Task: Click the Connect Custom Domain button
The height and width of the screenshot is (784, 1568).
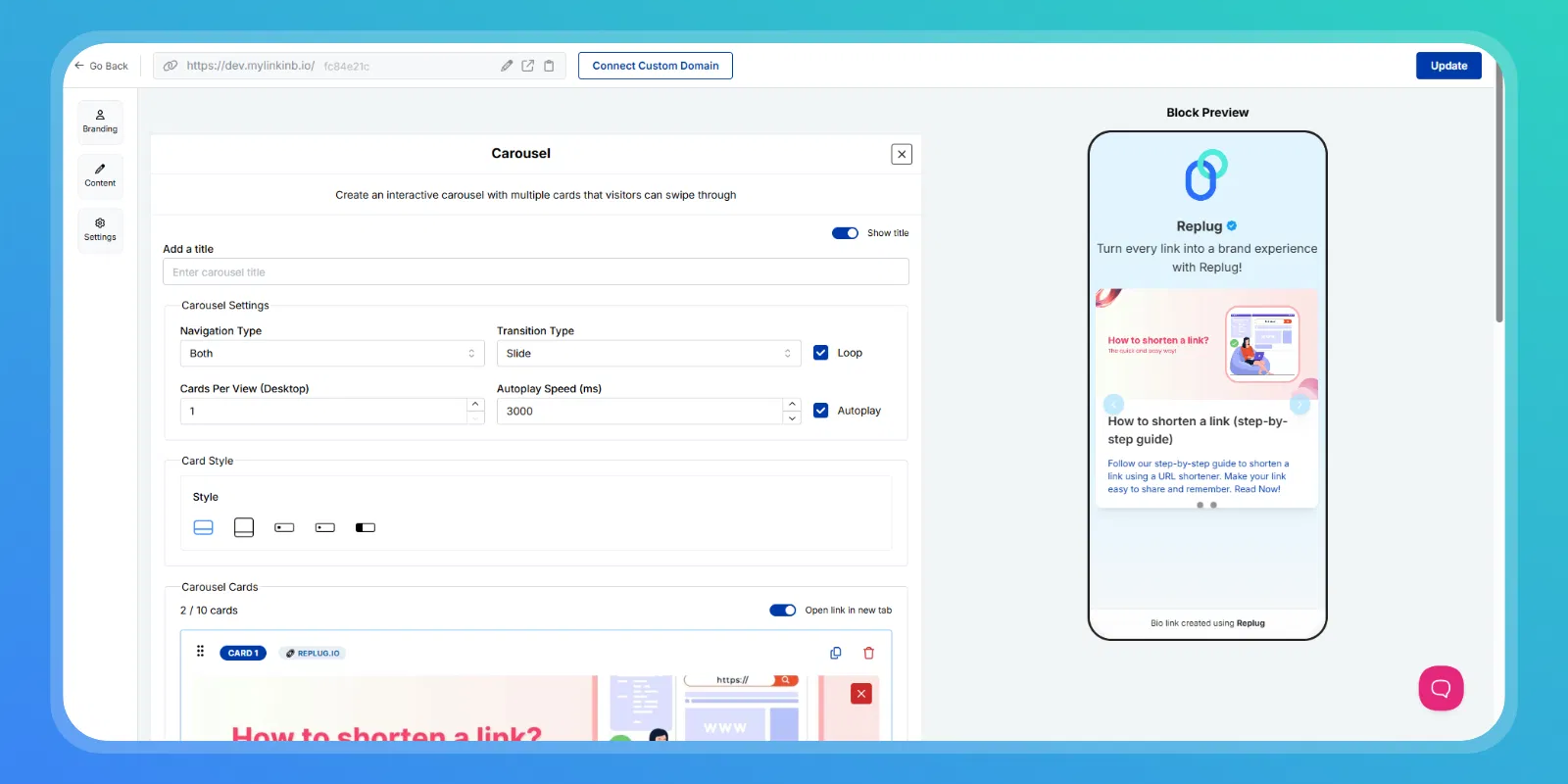Action: pyautogui.click(x=655, y=66)
